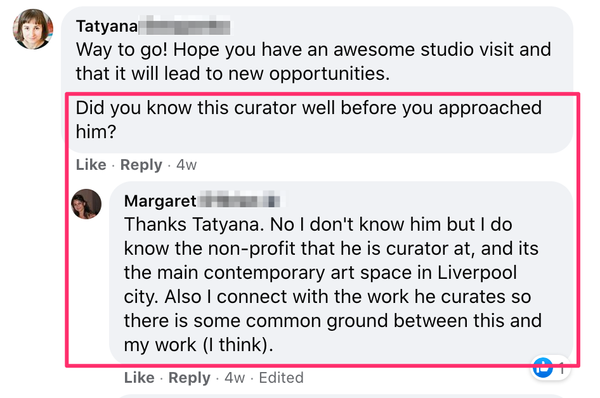600x398 pixels.
Task: Reply to Tatyana's comment
Action: pyautogui.click(x=141, y=165)
